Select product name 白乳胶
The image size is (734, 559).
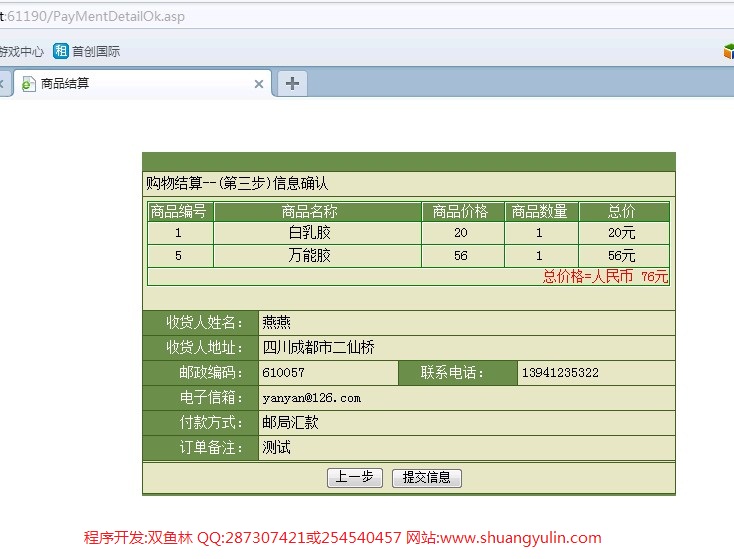[x=309, y=233]
